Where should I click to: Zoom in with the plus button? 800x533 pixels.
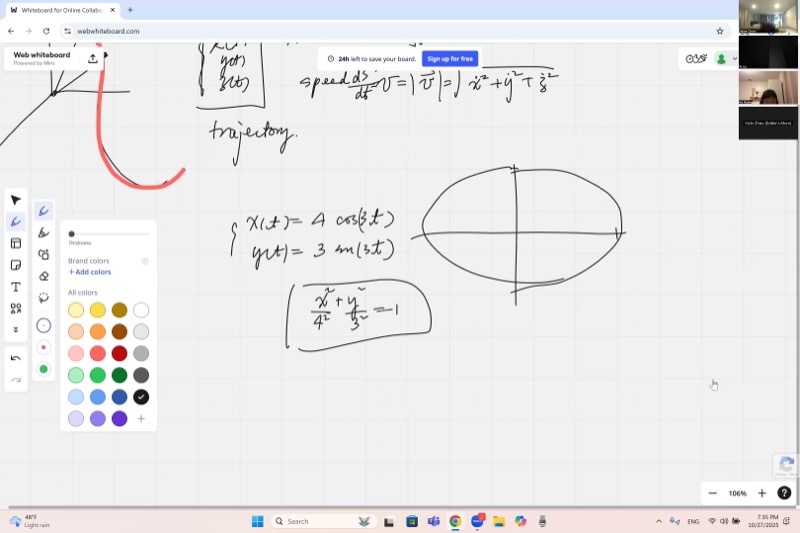[761, 493]
